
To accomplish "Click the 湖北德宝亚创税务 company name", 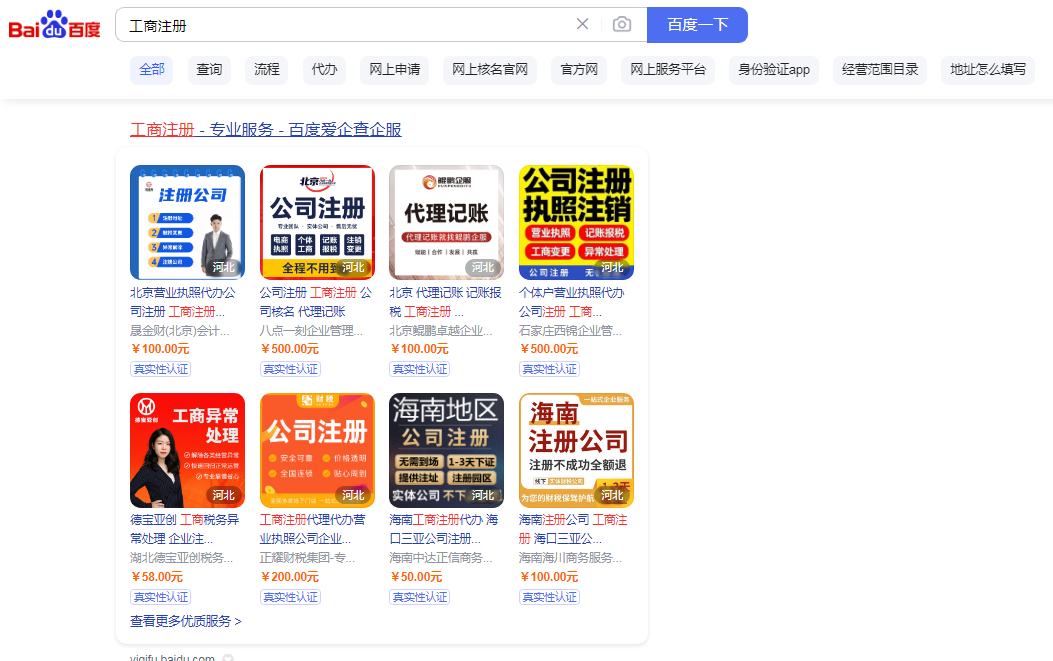I will [182, 558].
